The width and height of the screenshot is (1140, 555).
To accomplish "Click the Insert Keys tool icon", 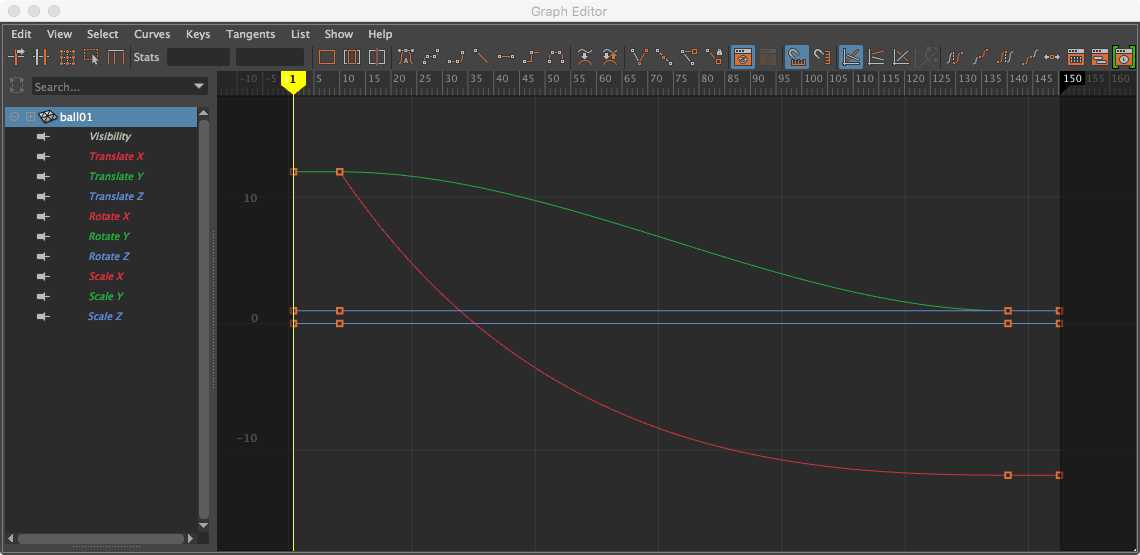I will pos(42,57).
